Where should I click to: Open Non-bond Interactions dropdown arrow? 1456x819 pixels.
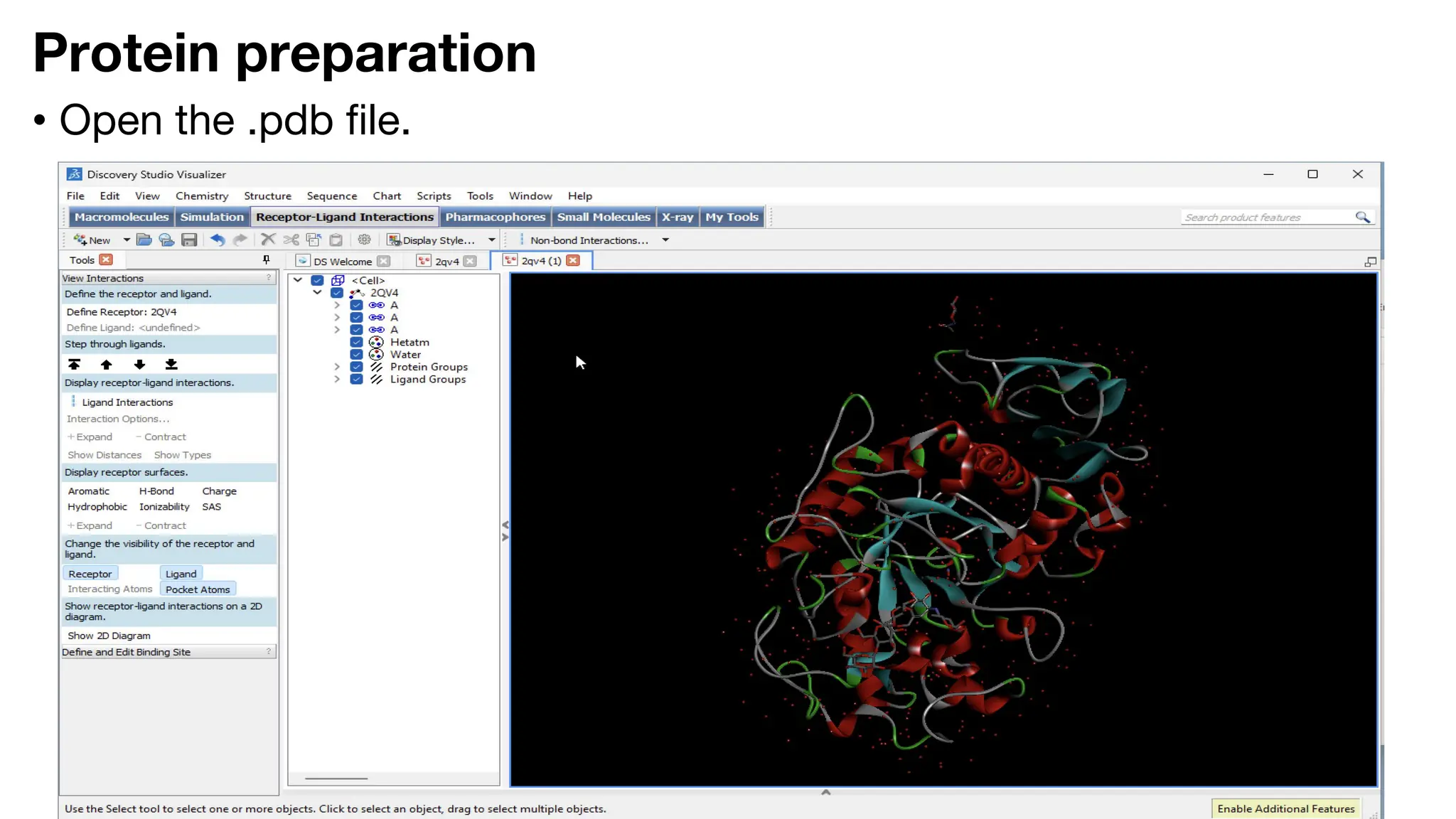(x=665, y=240)
